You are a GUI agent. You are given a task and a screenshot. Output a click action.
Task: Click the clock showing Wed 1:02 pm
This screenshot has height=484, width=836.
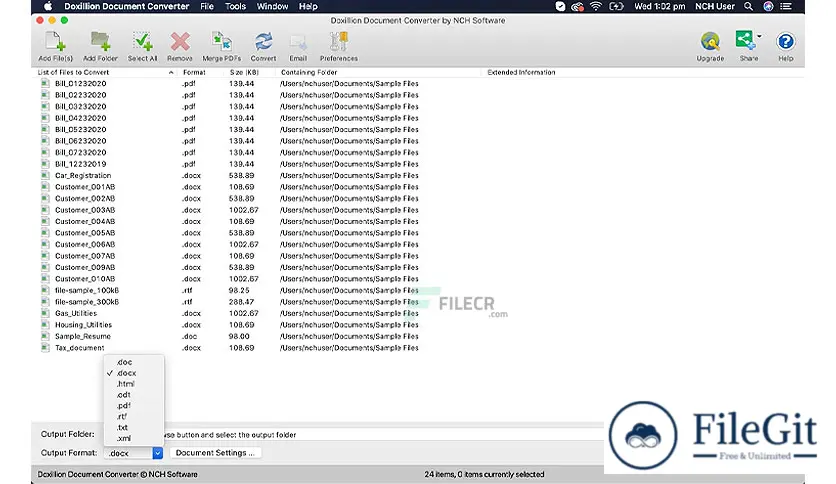tap(660, 6)
